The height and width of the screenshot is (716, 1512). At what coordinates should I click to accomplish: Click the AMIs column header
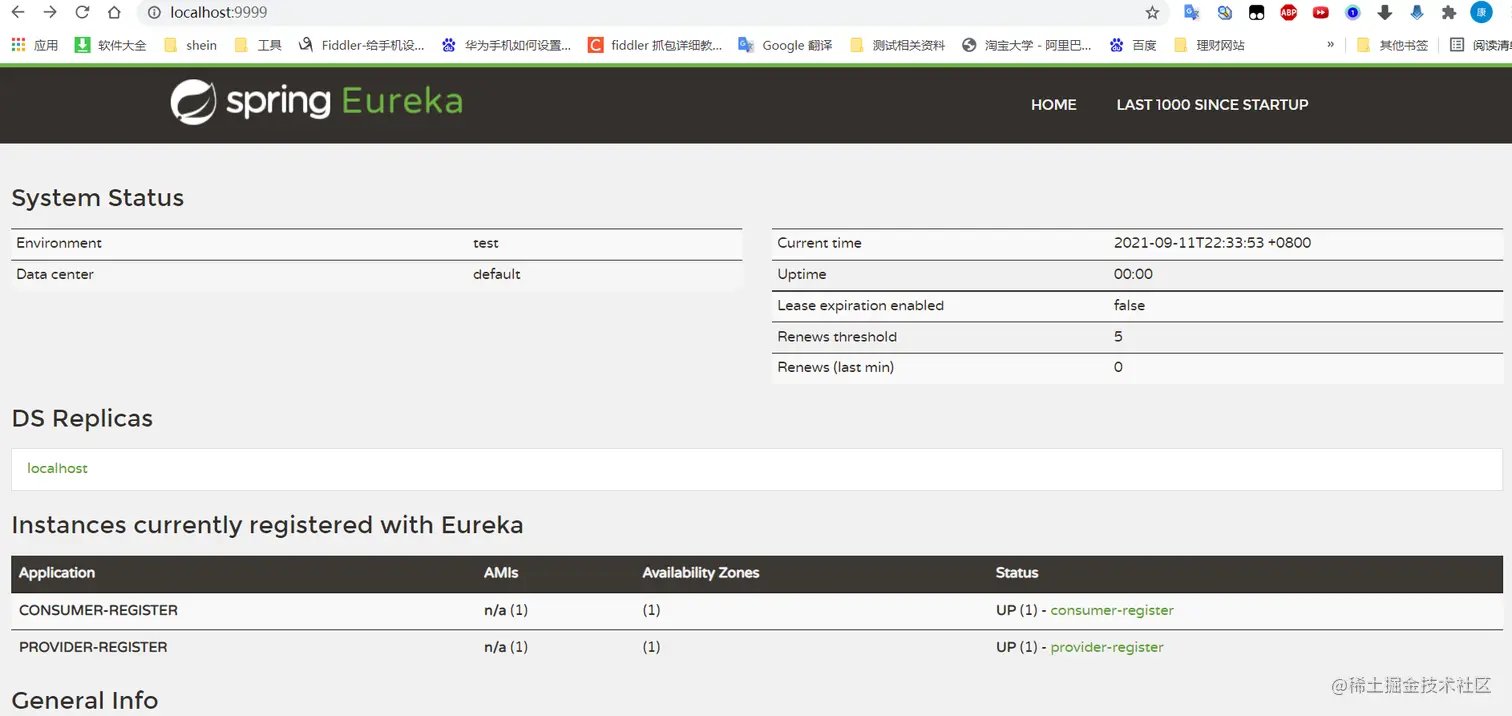(x=501, y=573)
